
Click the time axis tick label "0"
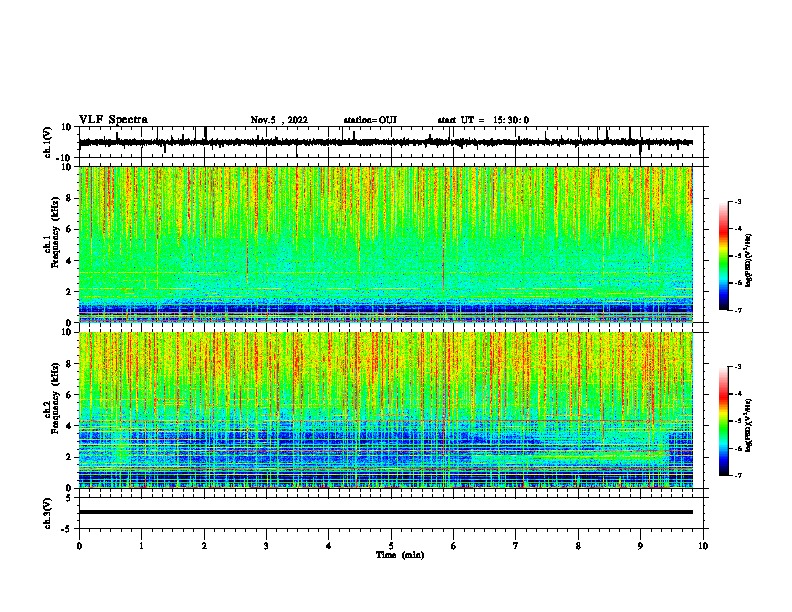[x=79, y=546]
